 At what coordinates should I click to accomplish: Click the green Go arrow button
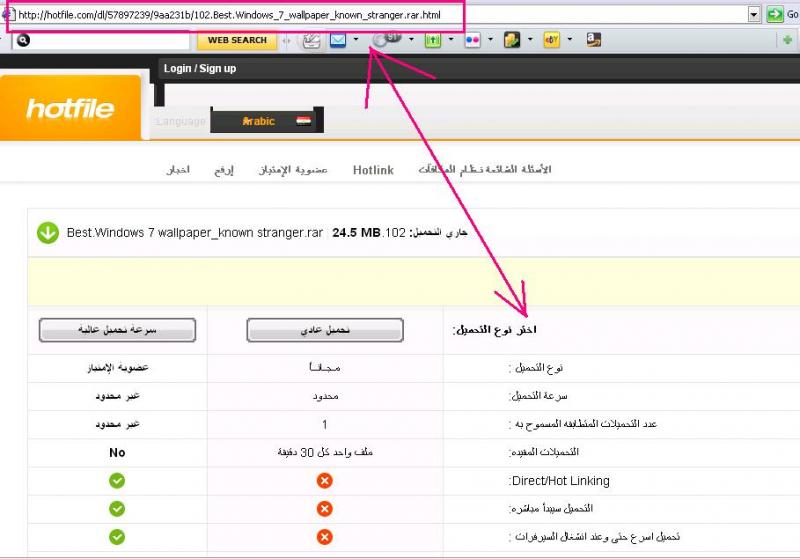[775, 14]
